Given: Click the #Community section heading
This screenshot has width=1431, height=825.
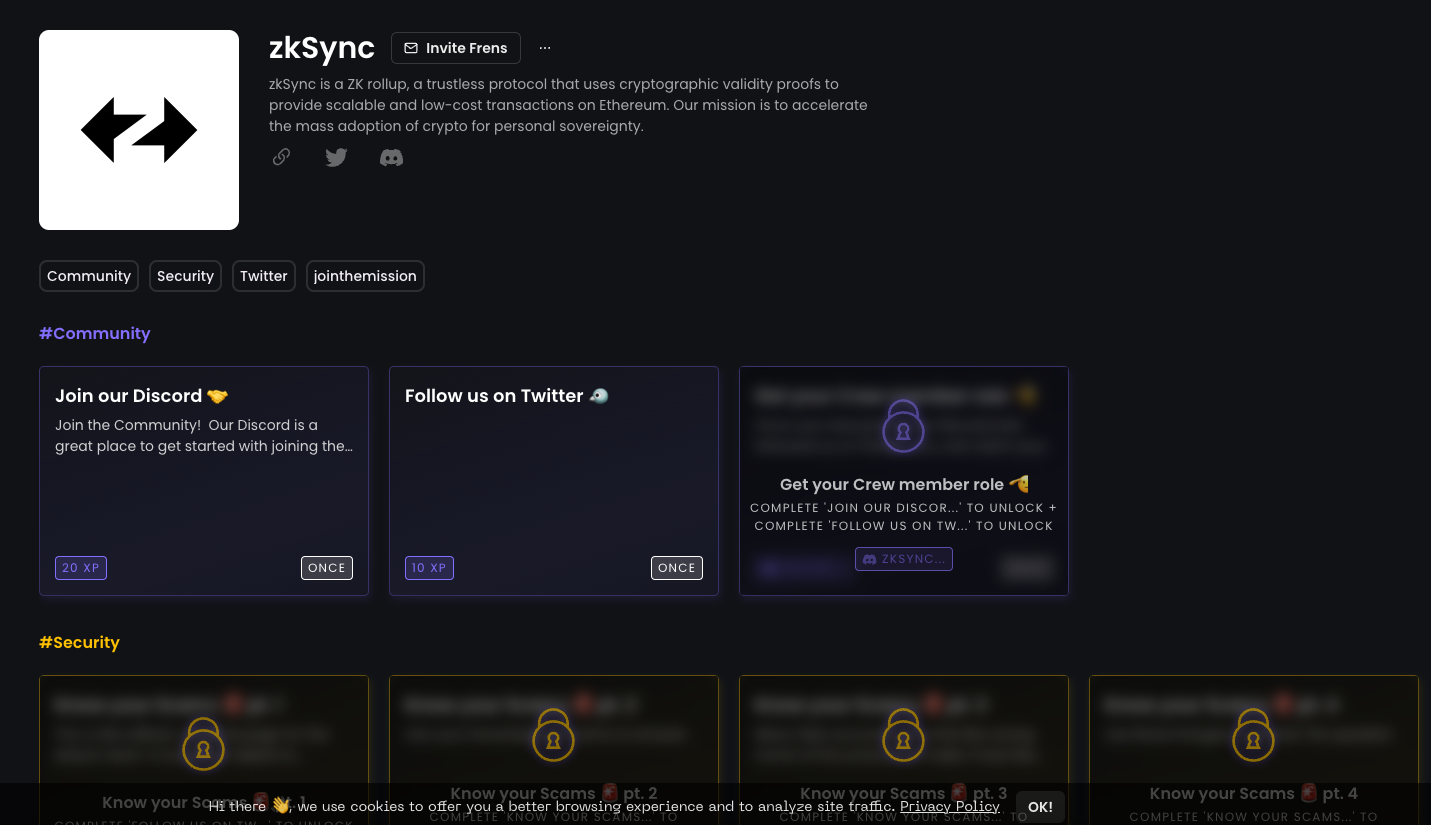Looking at the screenshot, I should click(x=95, y=333).
